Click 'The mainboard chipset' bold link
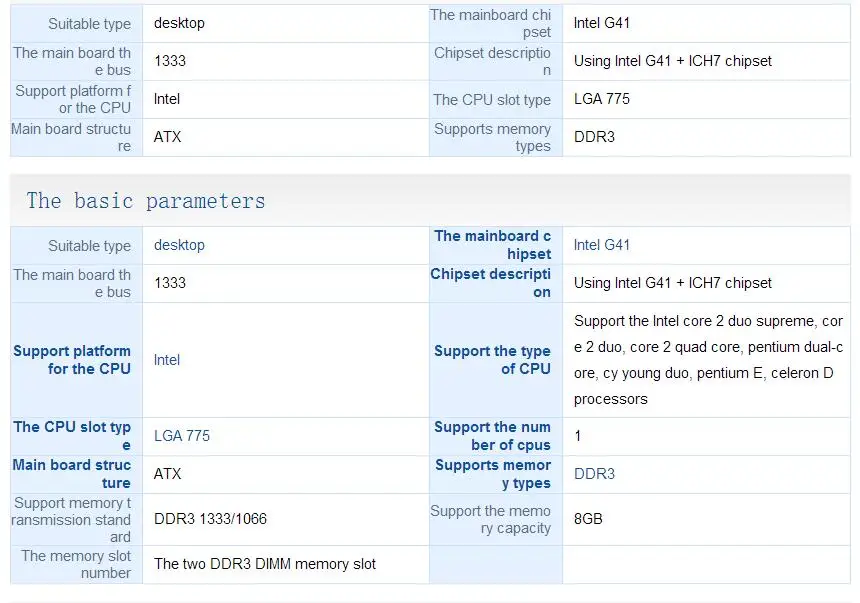The image size is (860, 603). click(492, 245)
